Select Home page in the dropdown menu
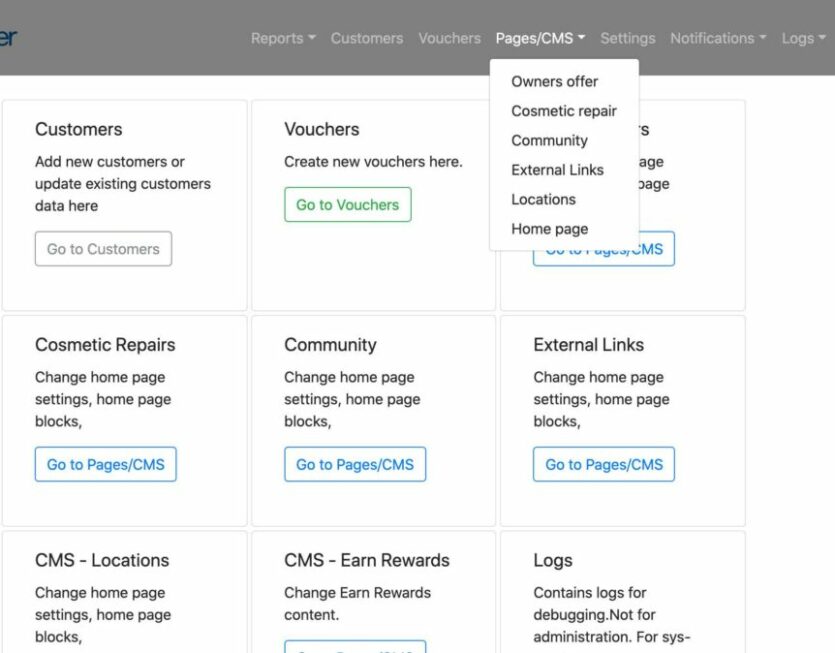Image resolution: width=835 pixels, height=653 pixels. pyautogui.click(x=549, y=229)
